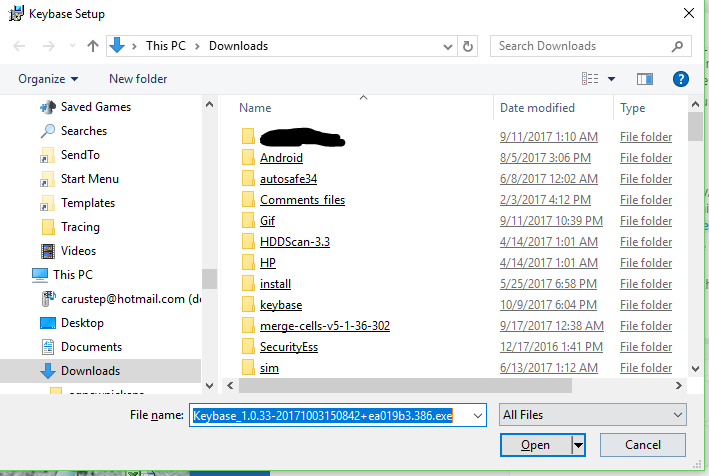The height and width of the screenshot is (476, 709).
Task: Sort by Date modified column header
Action: (x=537, y=108)
